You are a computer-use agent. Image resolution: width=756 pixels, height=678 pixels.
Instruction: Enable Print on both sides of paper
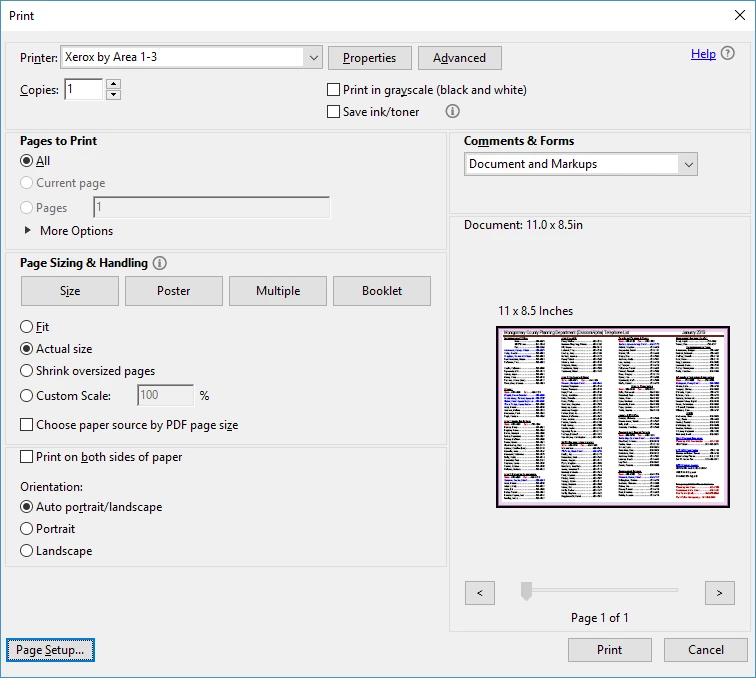[27, 456]
